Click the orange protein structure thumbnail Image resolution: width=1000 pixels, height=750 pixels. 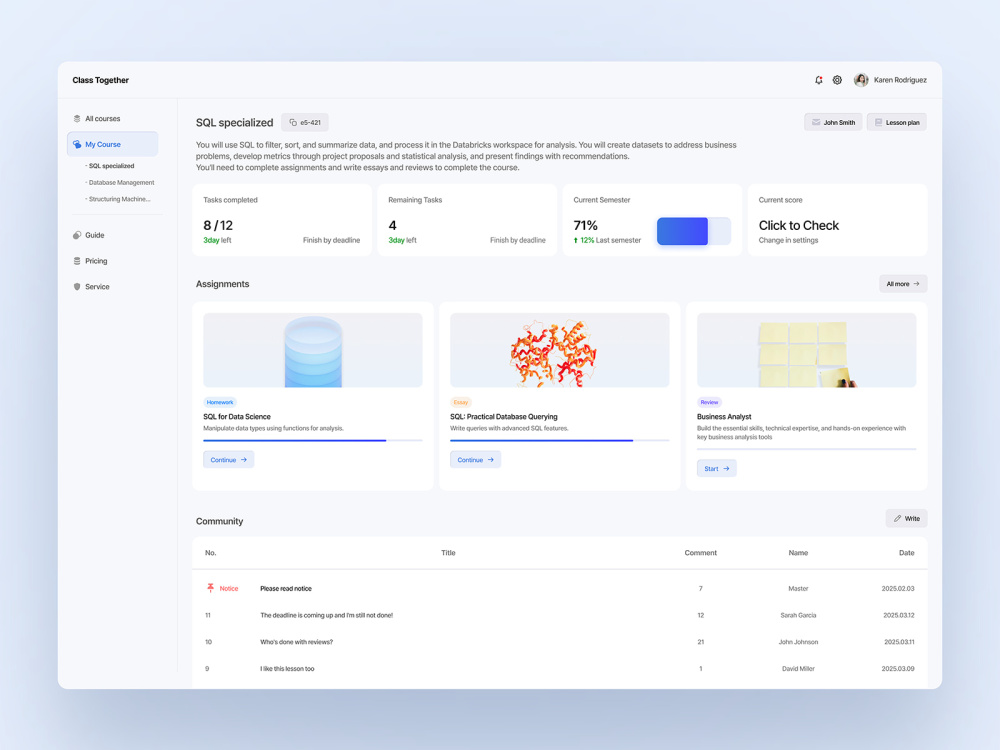coord(559,350)
